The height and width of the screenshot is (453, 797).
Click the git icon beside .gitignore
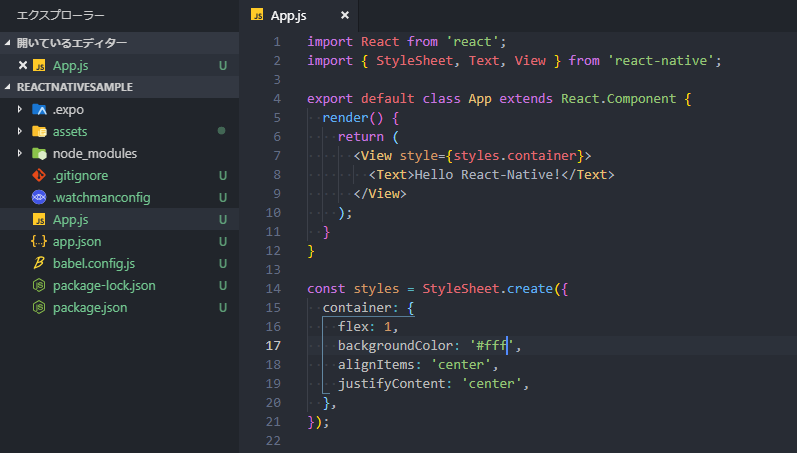pos(39,175)
